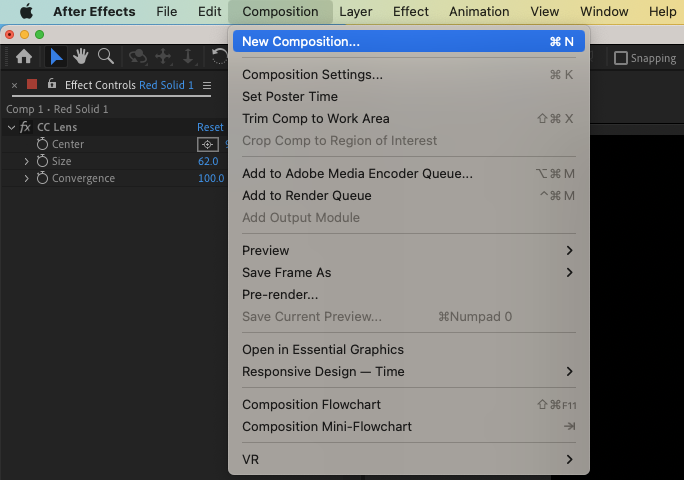Toggle Center property stopwatch
Image resolution: width=684 pixels, height=480 pixels.
[x=42, y=144]
